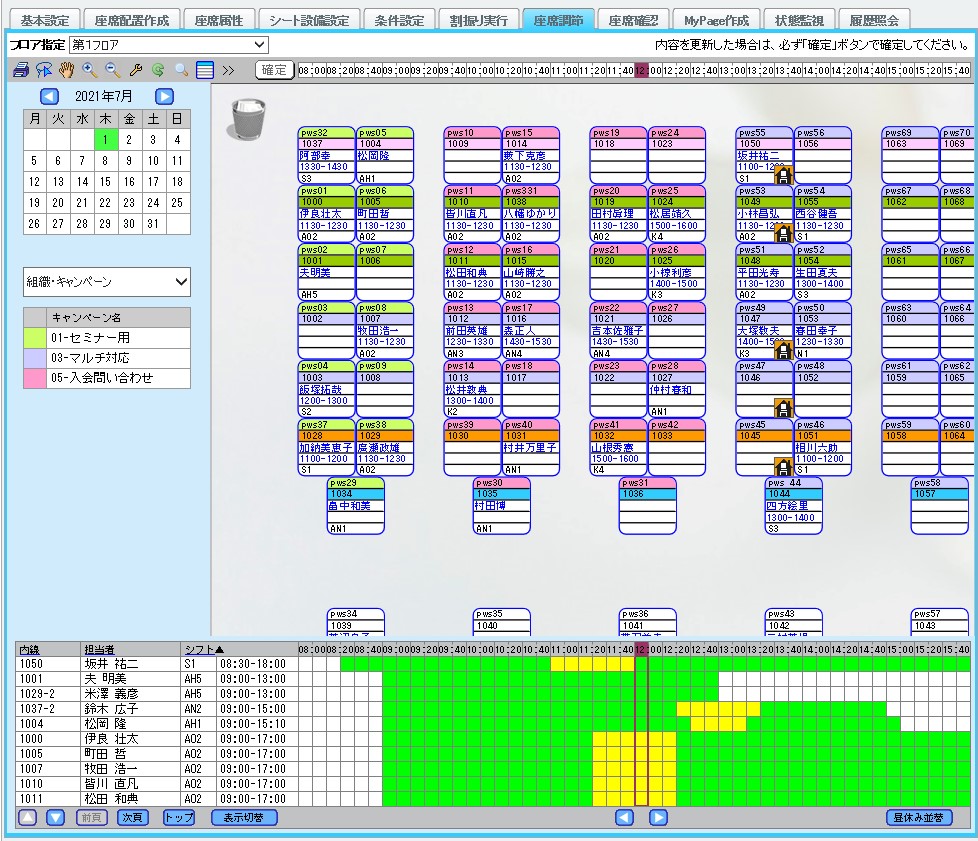Click the zoom in magnifier icon
The width and height of the screenshot is (978, 841).
89,70
